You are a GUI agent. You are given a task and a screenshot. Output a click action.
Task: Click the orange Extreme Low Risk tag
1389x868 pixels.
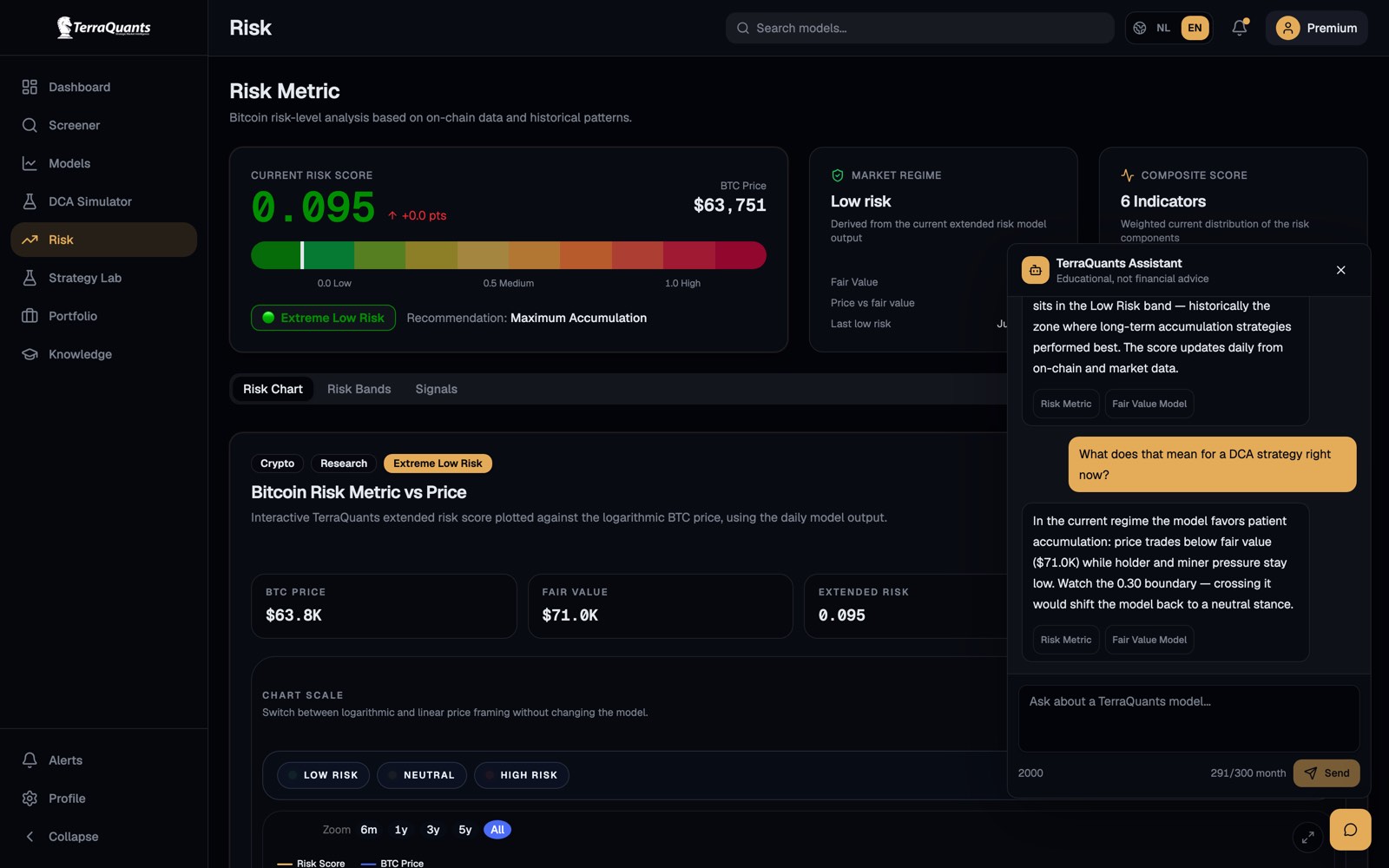tap(438, 464)
